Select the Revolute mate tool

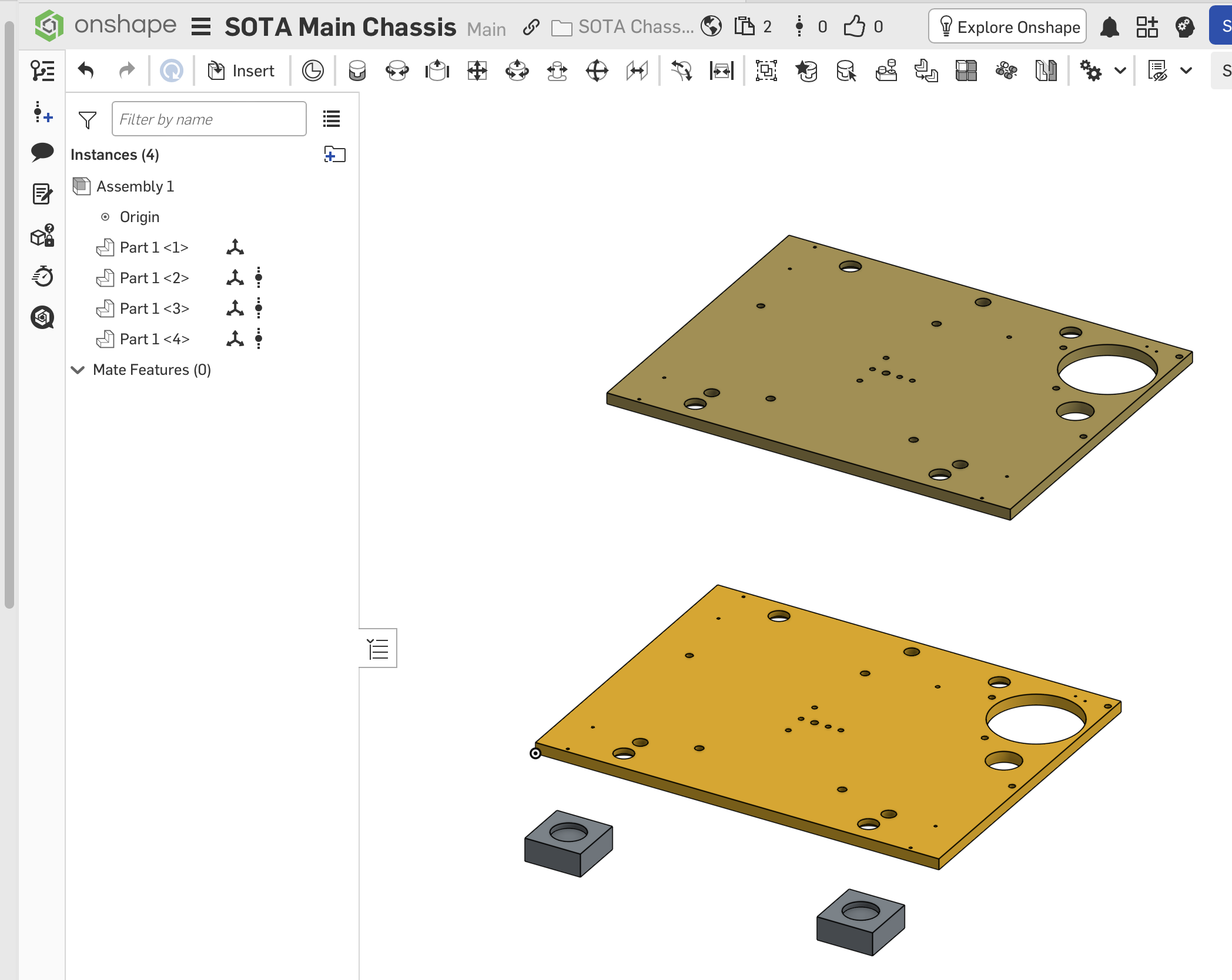[397, 71]
